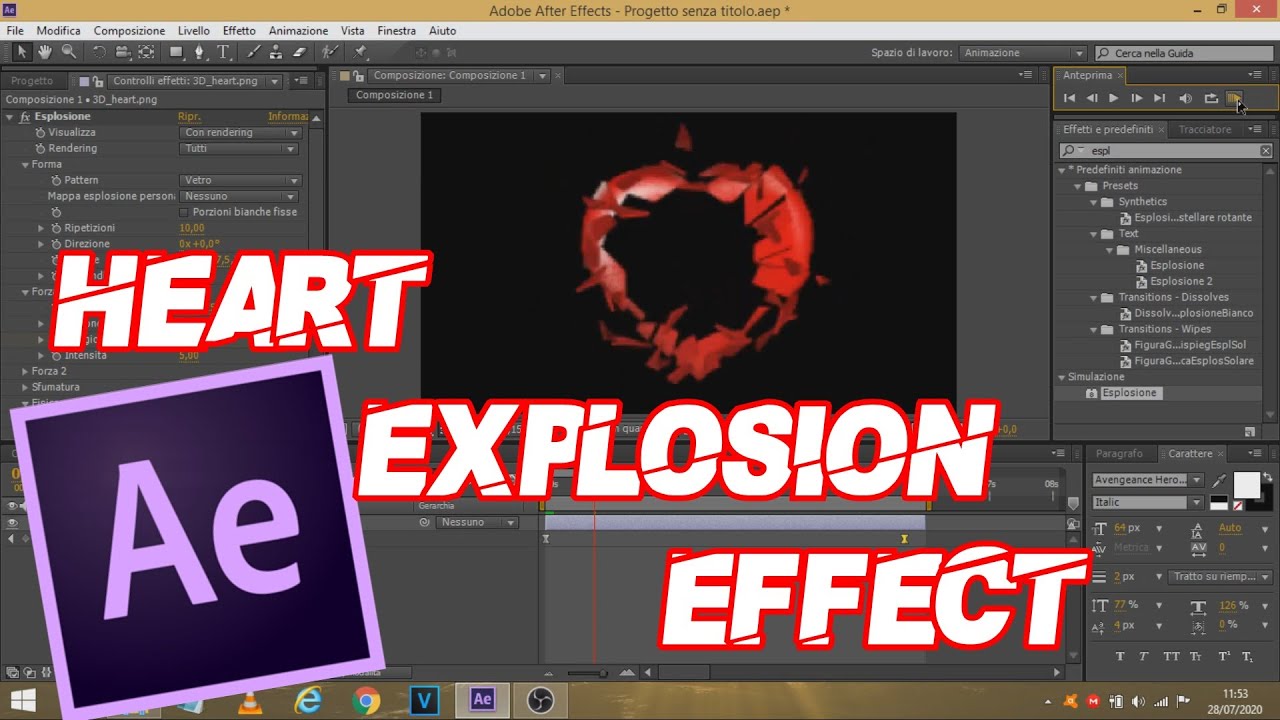Enable Subscript text style
Image resolution: width=1280 pixels, height=720 pixels.
pyautogui.click(x=1247, y=656)
